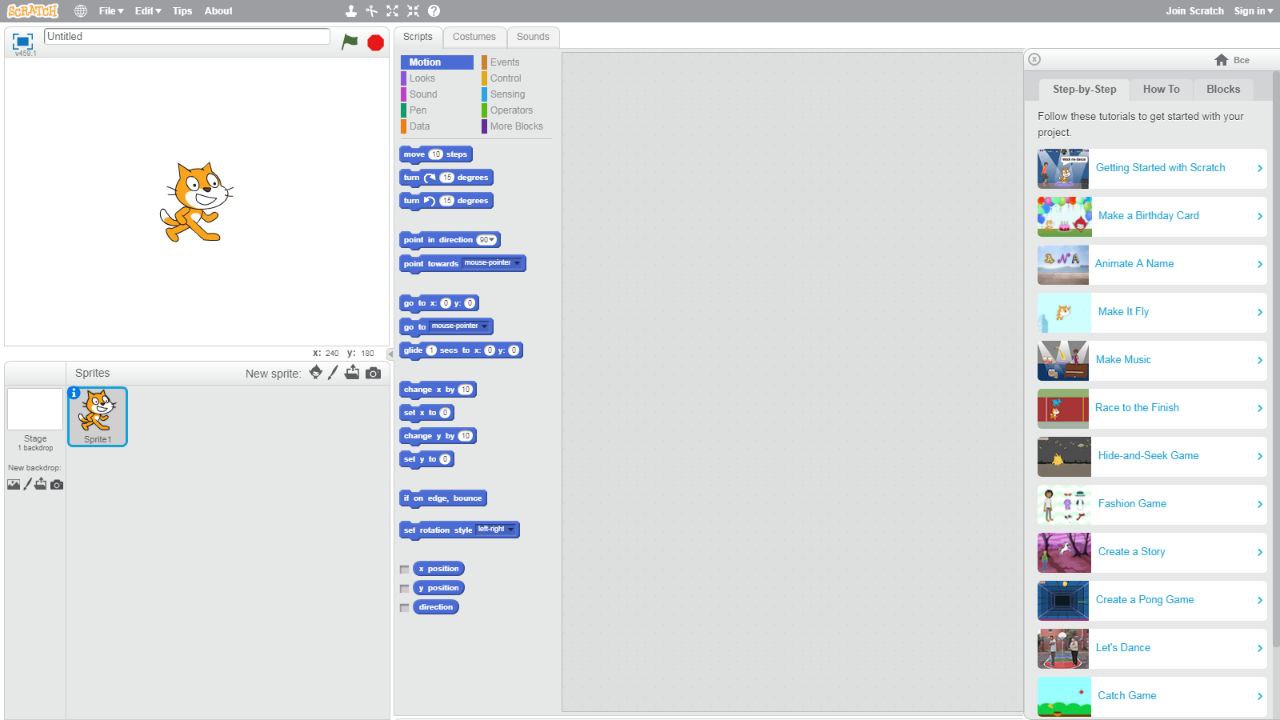The width and height of the screenshot is (1280, 720).
Task: Take new backdrop from camera icon
Action: pos(57,484)
